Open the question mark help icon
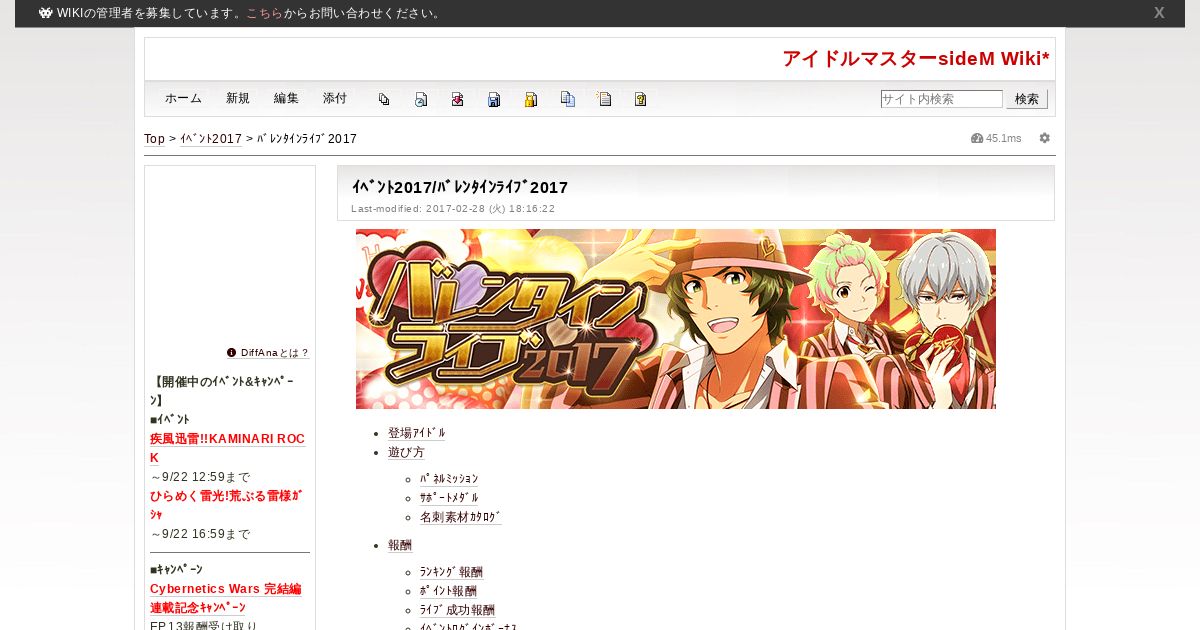 (x=641, y=99)
